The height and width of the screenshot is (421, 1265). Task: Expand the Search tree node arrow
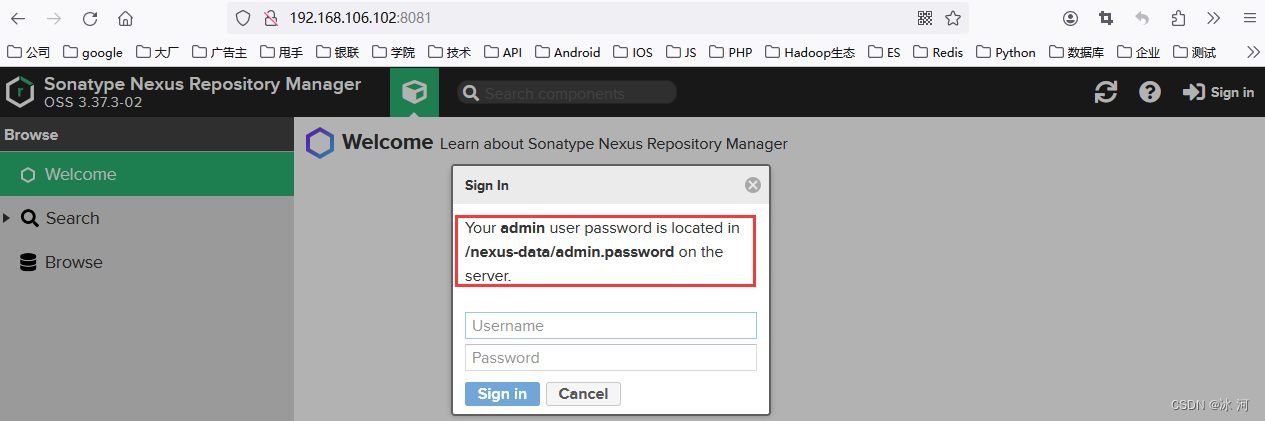[7, 218]
